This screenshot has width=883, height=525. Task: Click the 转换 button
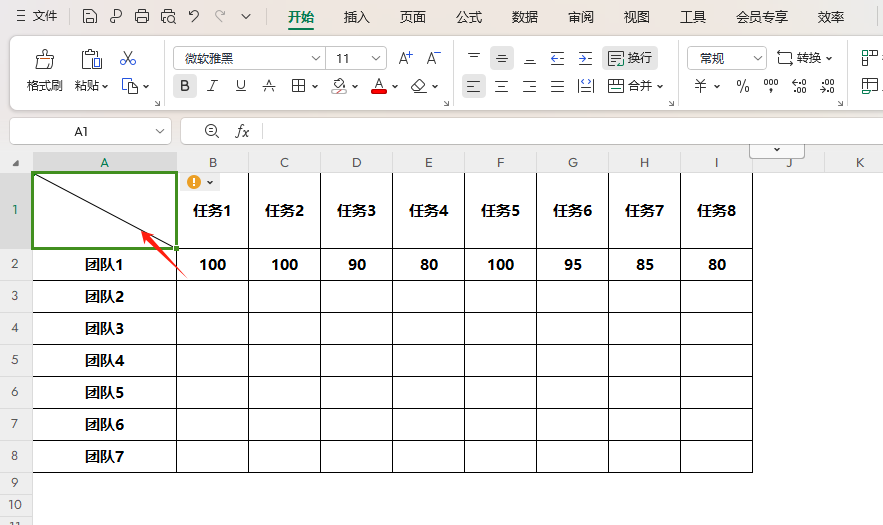pos(804,57)
